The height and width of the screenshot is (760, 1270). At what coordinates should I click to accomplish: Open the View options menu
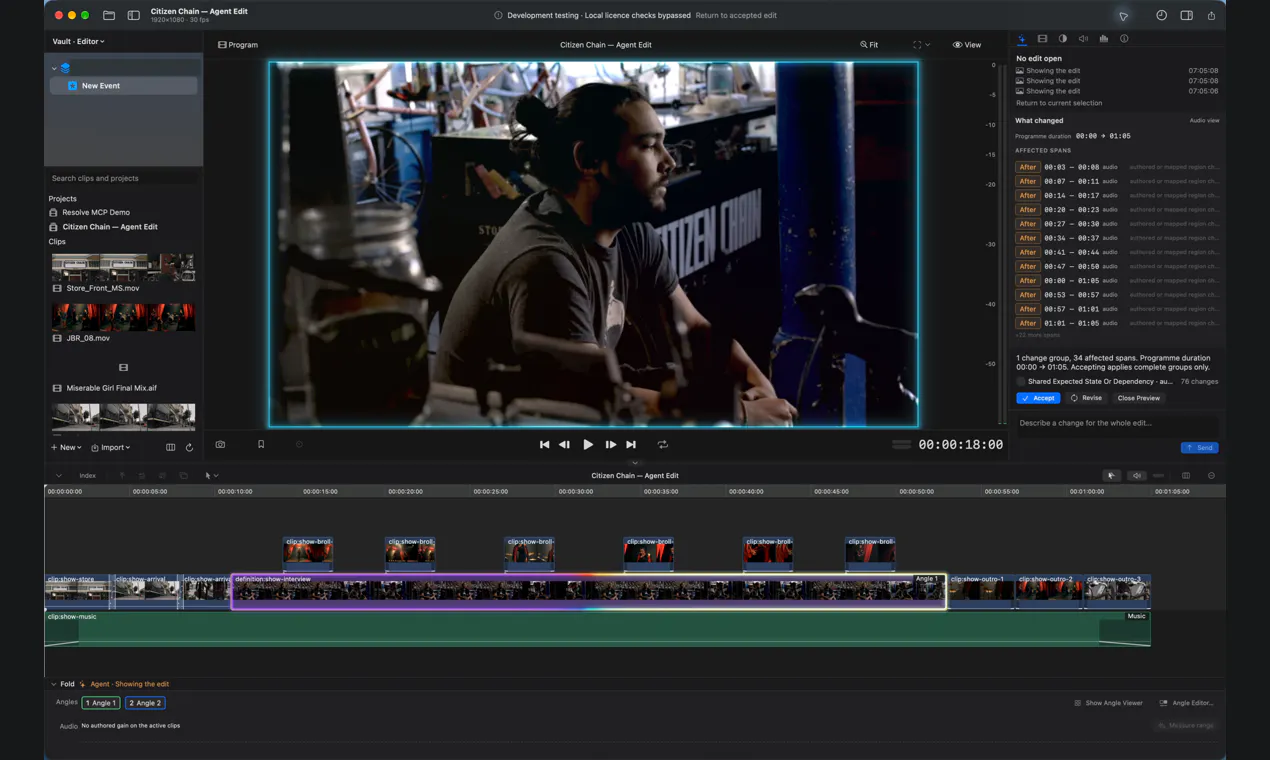coord(967,45)
